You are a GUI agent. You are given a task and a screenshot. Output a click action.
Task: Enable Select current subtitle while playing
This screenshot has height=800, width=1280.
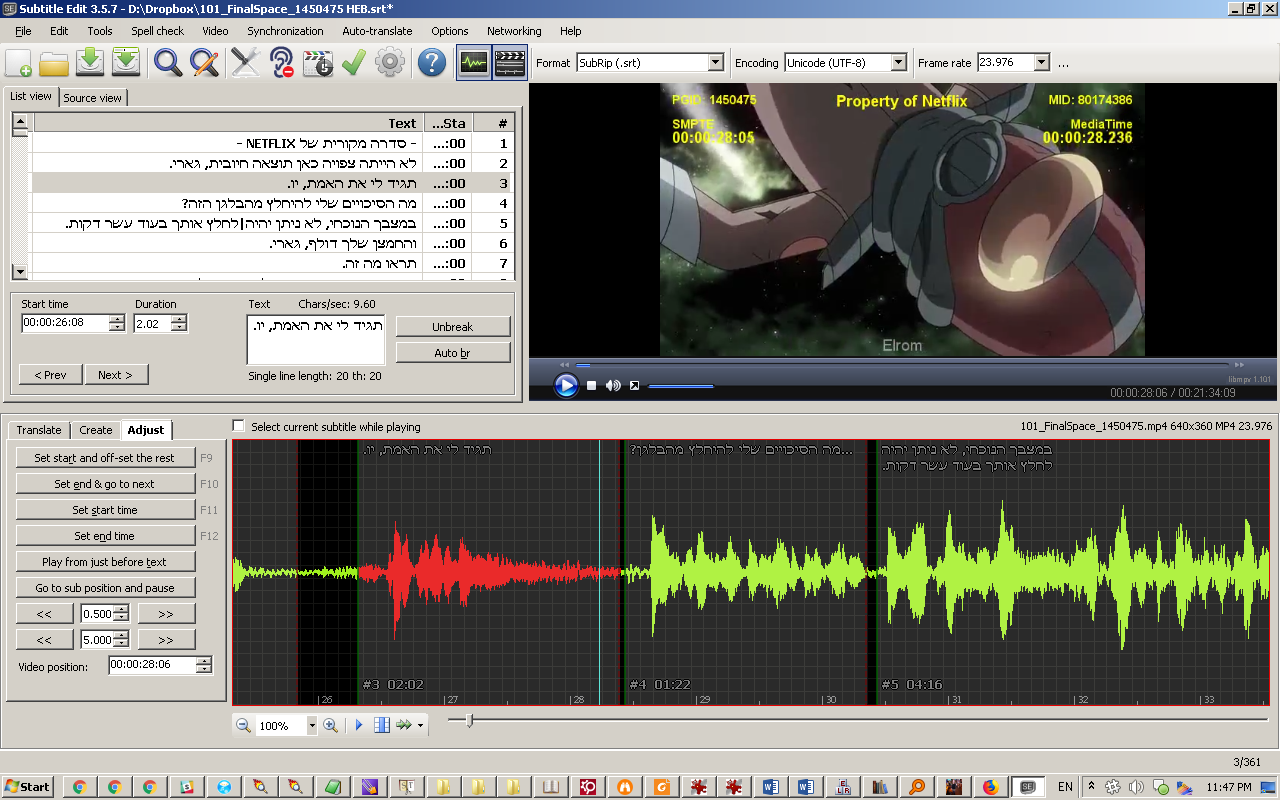click(238, 426)
